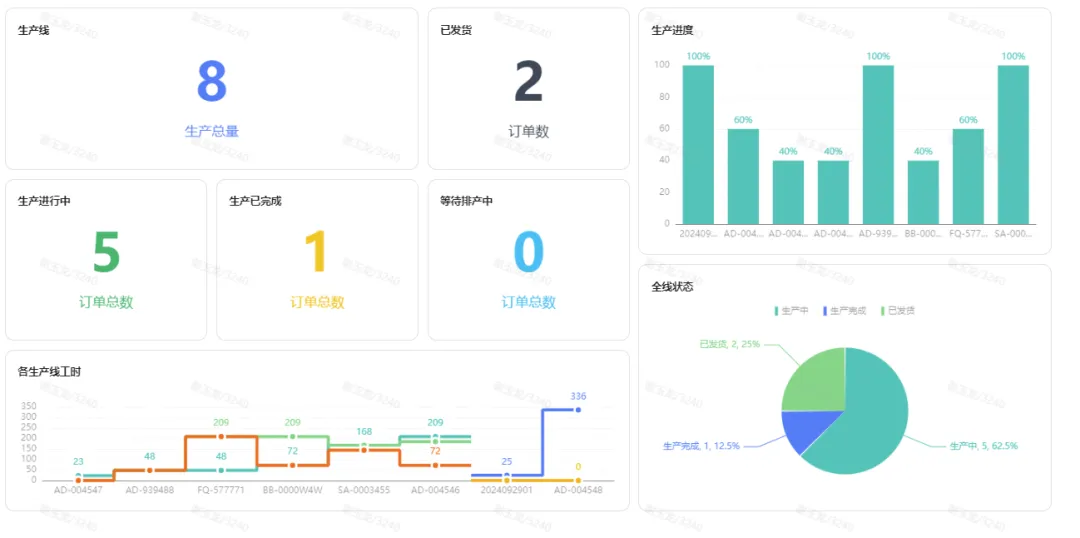Toggle the 生产完成 legend item
The image size is (1080, 538).
[845, 311]
